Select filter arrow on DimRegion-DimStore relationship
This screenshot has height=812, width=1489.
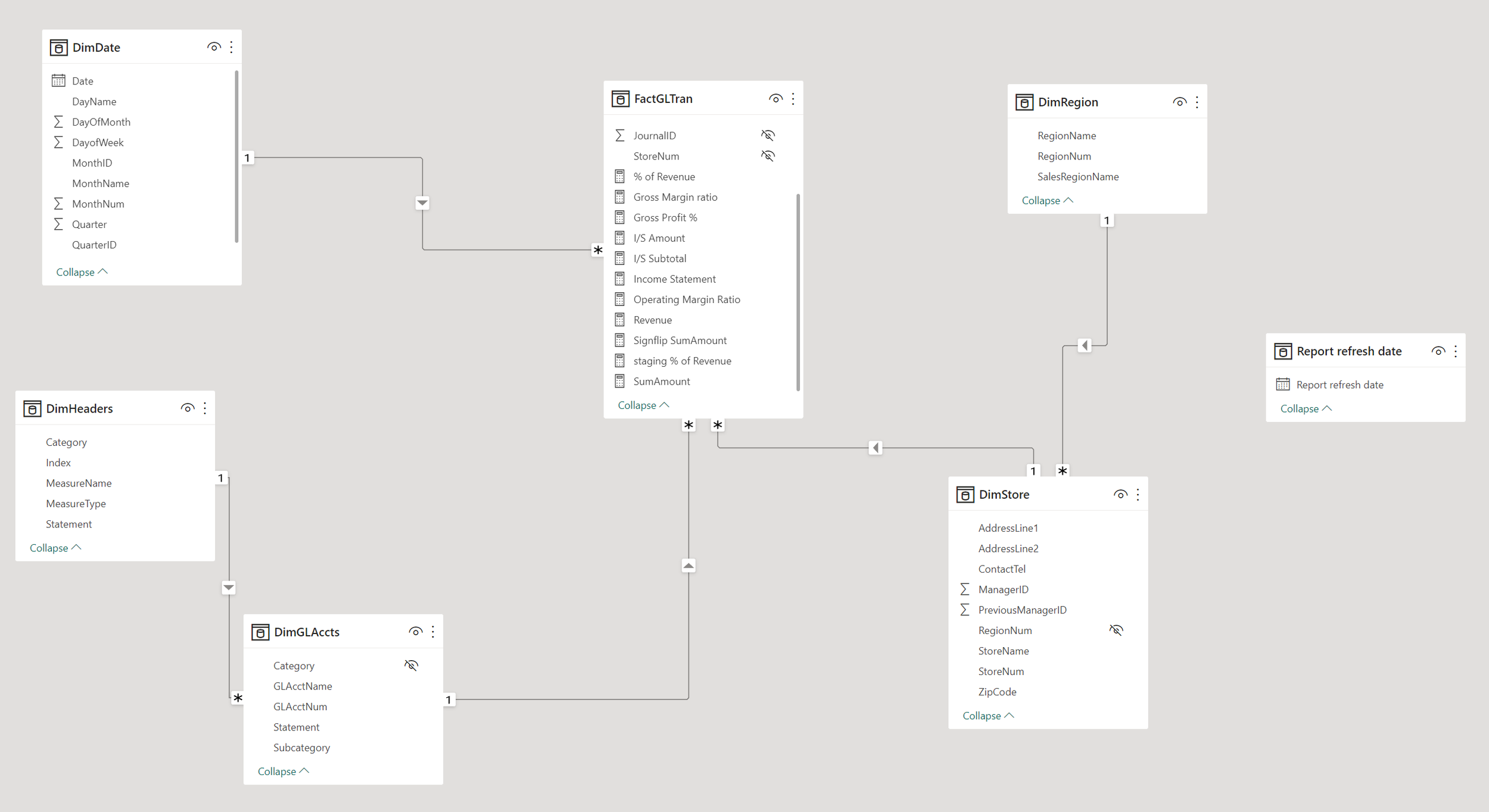coord(1085,345)
